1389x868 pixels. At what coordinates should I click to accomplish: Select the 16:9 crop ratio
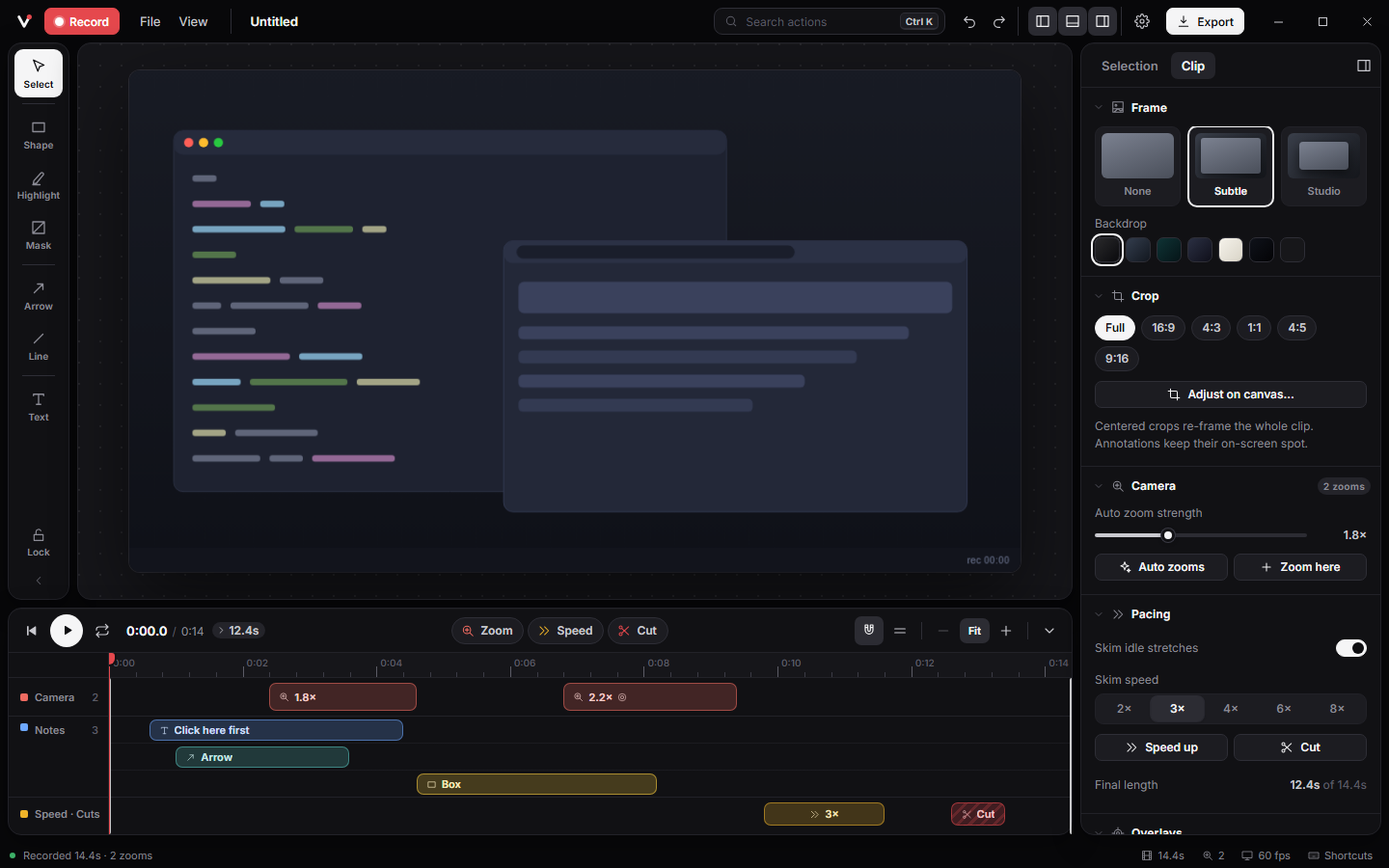(1163, 328)
